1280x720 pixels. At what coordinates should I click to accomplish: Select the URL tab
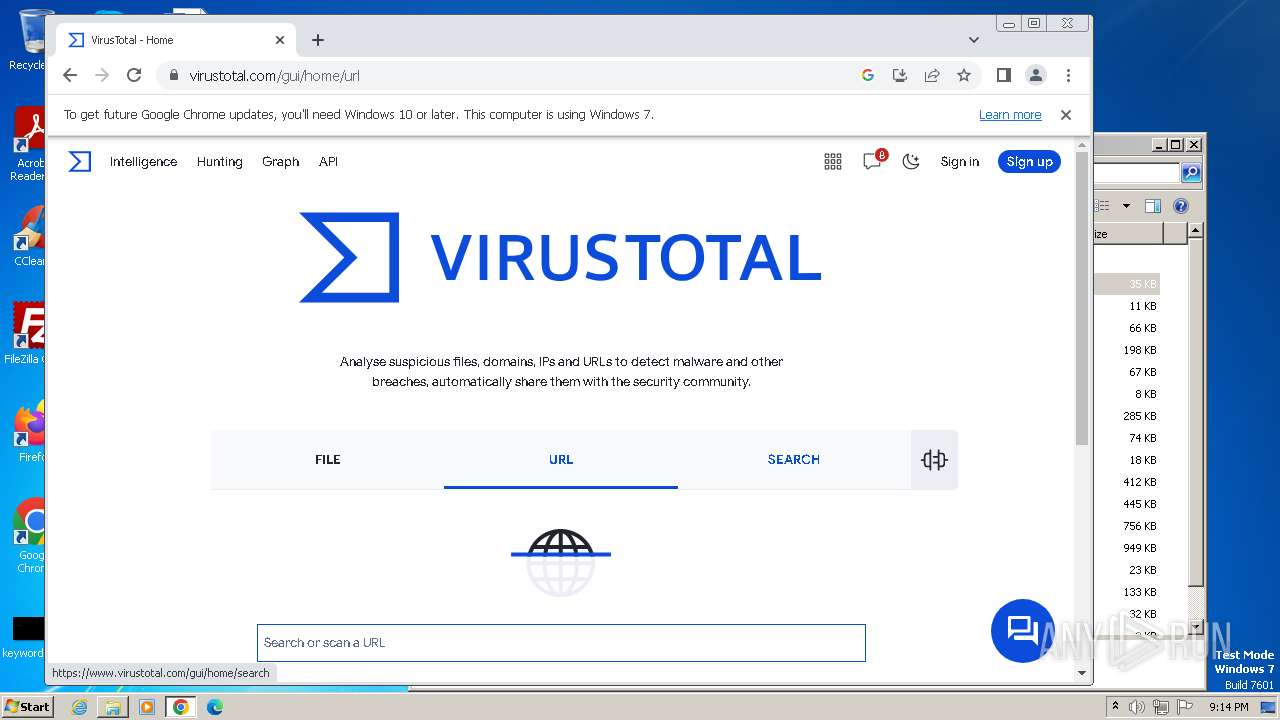click(561, 459)
